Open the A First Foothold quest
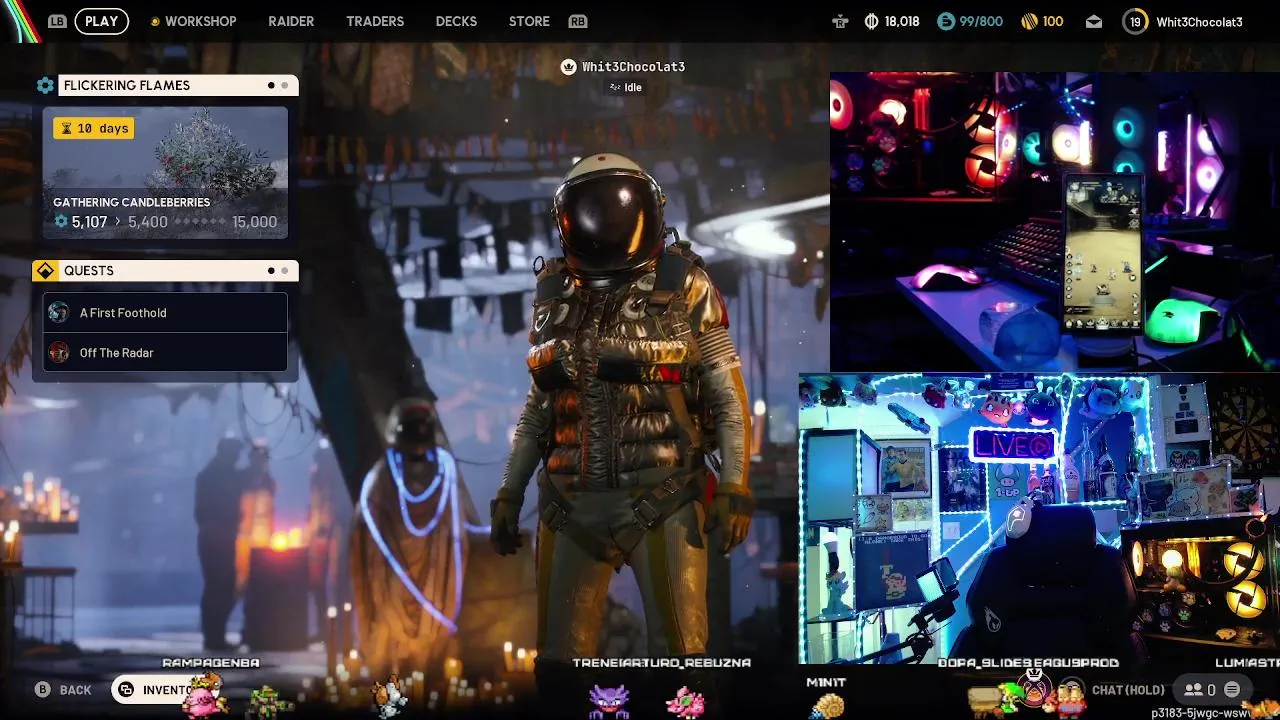Image resolution: width=1280 pixels, height=720 pixels. (165, 313)
